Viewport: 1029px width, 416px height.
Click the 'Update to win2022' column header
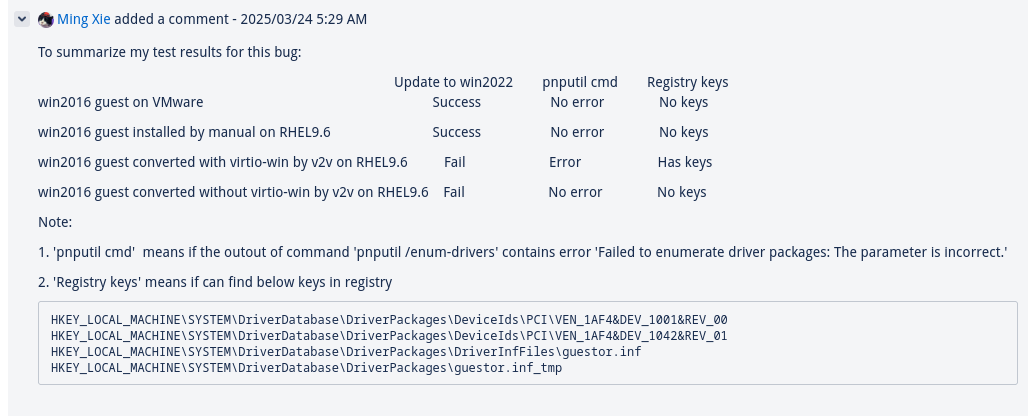tap(453, 82)
